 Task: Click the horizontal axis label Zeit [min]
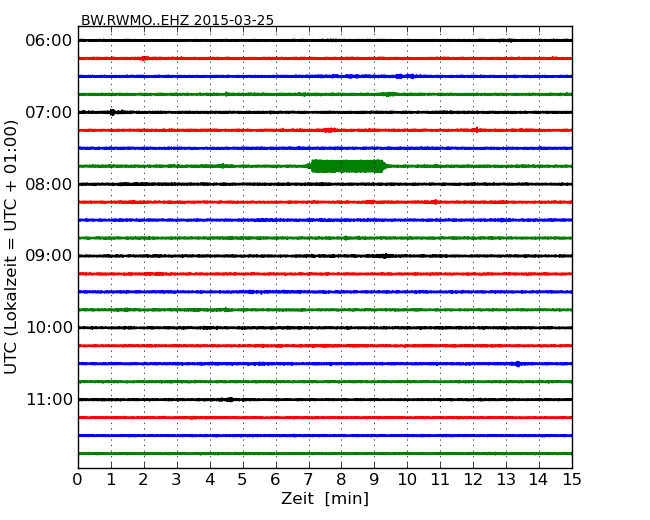[325, 498]
